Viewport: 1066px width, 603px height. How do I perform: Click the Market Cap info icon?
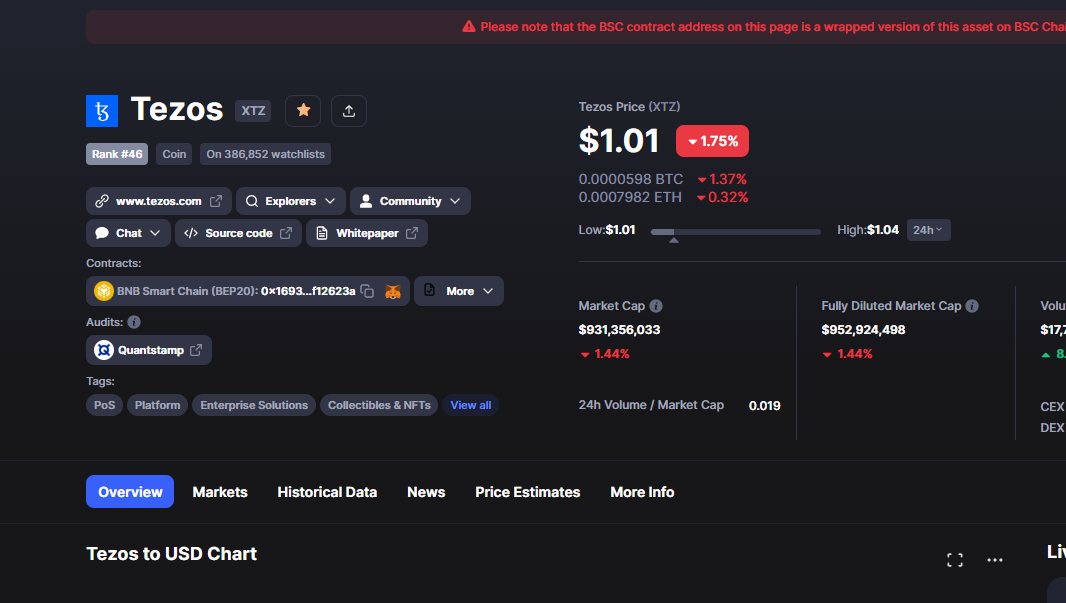click(656, 306)
